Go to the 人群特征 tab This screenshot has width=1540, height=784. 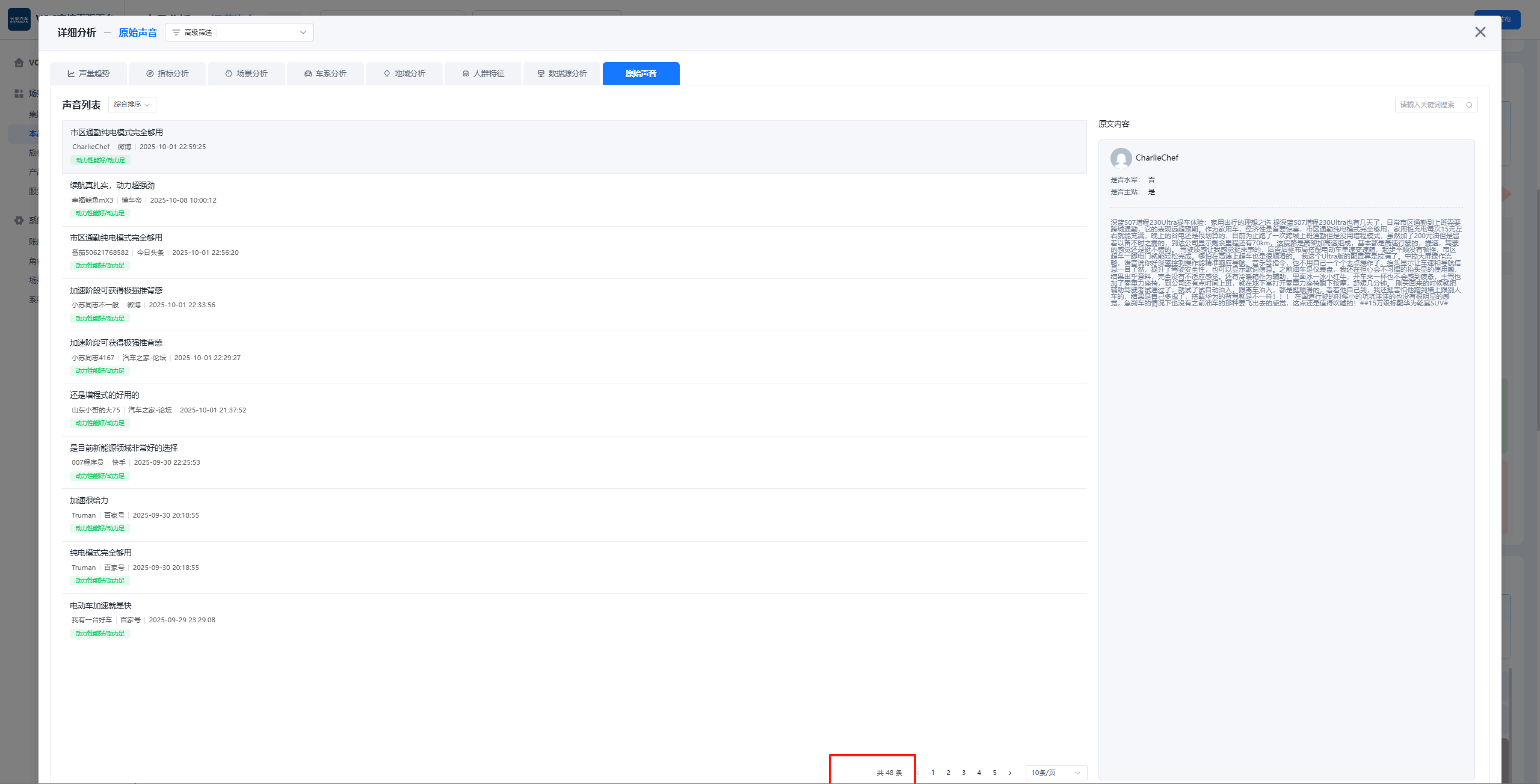pyautogui.click(x=483, y=73)
